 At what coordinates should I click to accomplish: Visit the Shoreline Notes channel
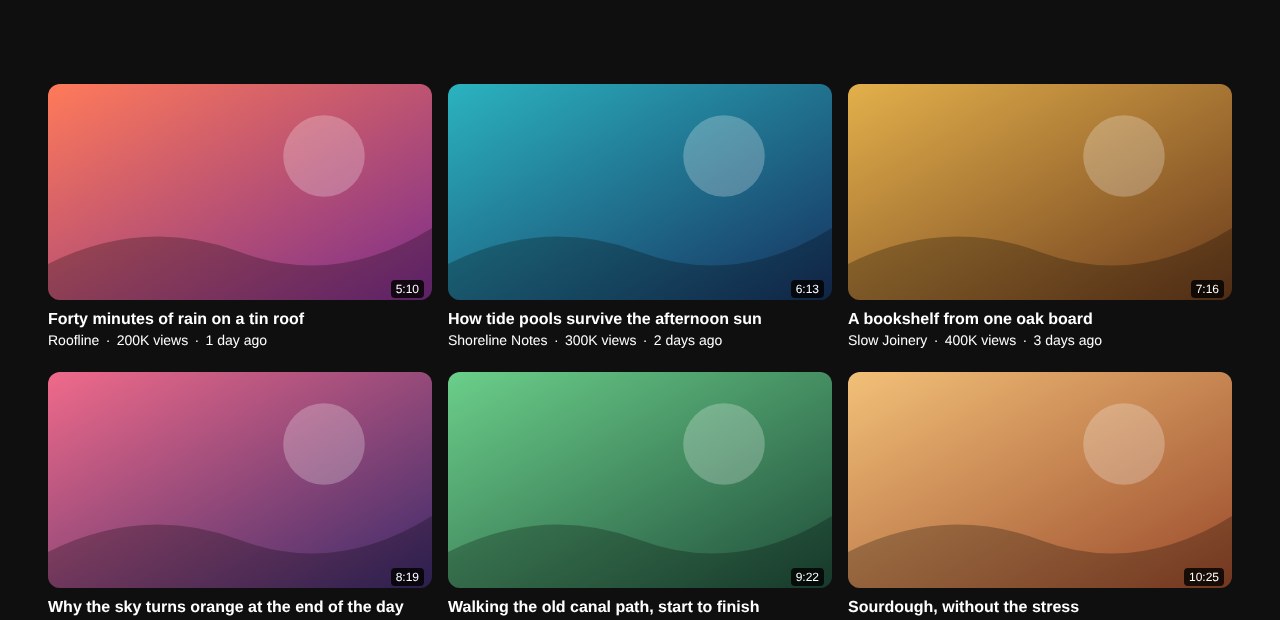click(498, 341)
